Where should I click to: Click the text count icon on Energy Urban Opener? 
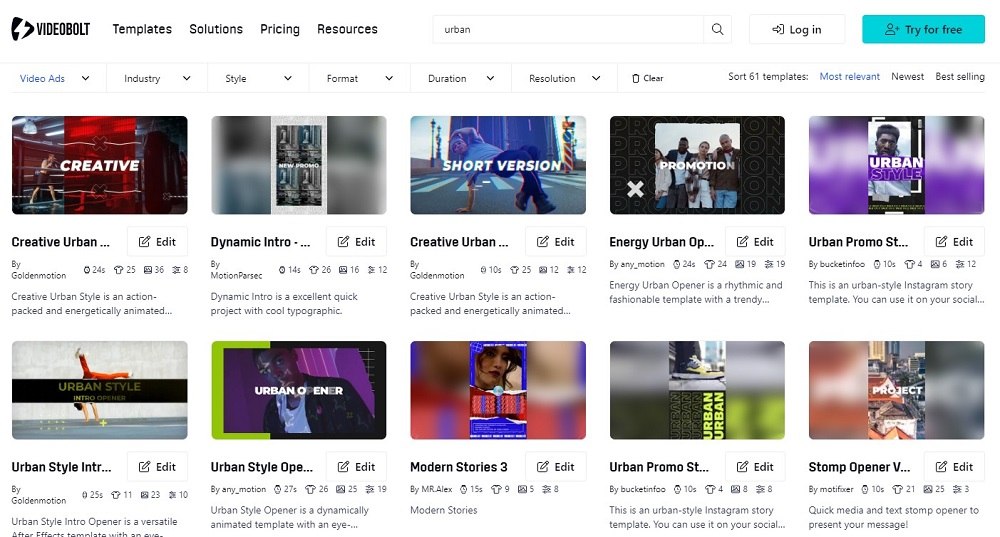(709, 264)
